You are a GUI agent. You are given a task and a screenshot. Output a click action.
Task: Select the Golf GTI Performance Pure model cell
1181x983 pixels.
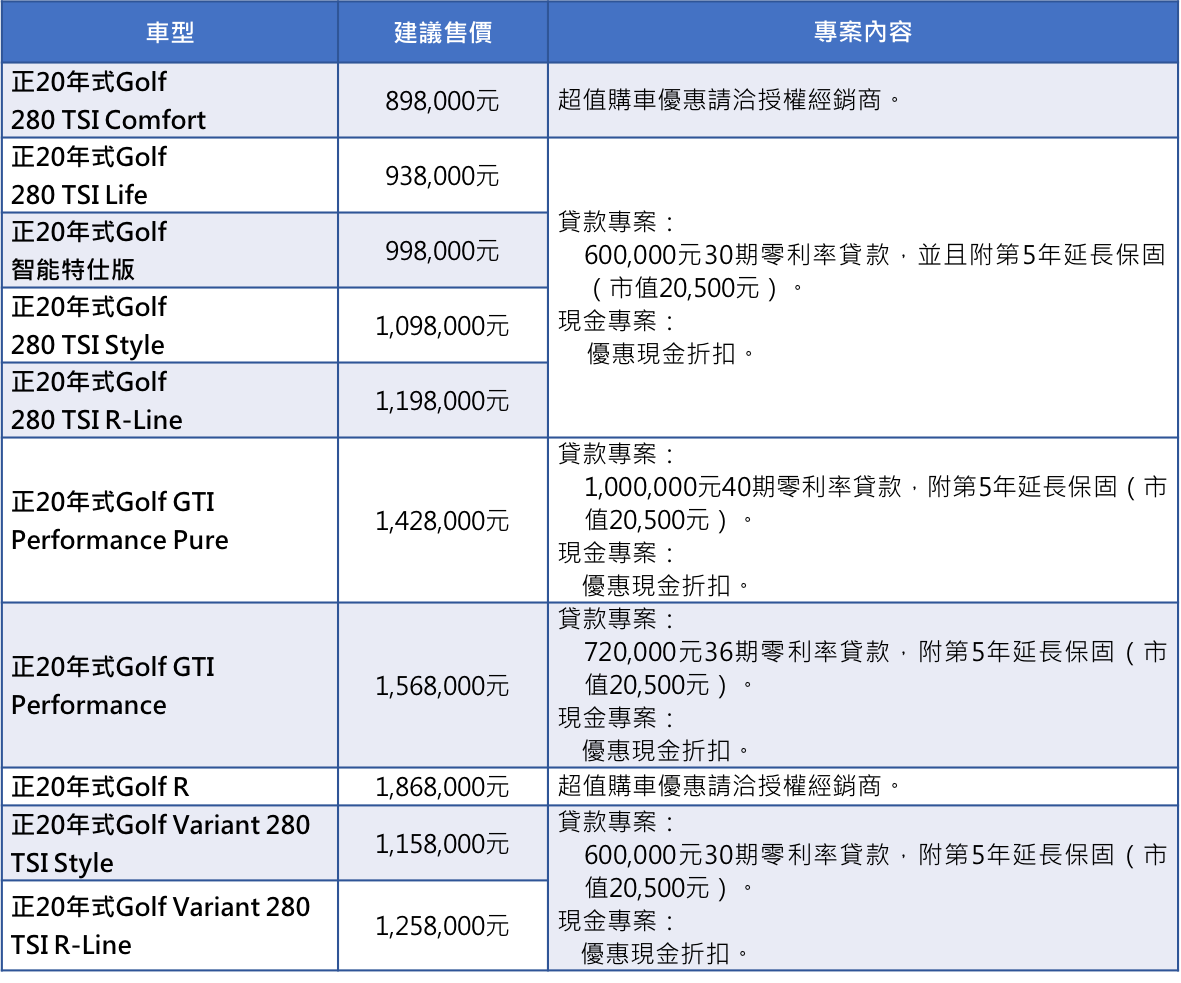(x=170, y=521)
